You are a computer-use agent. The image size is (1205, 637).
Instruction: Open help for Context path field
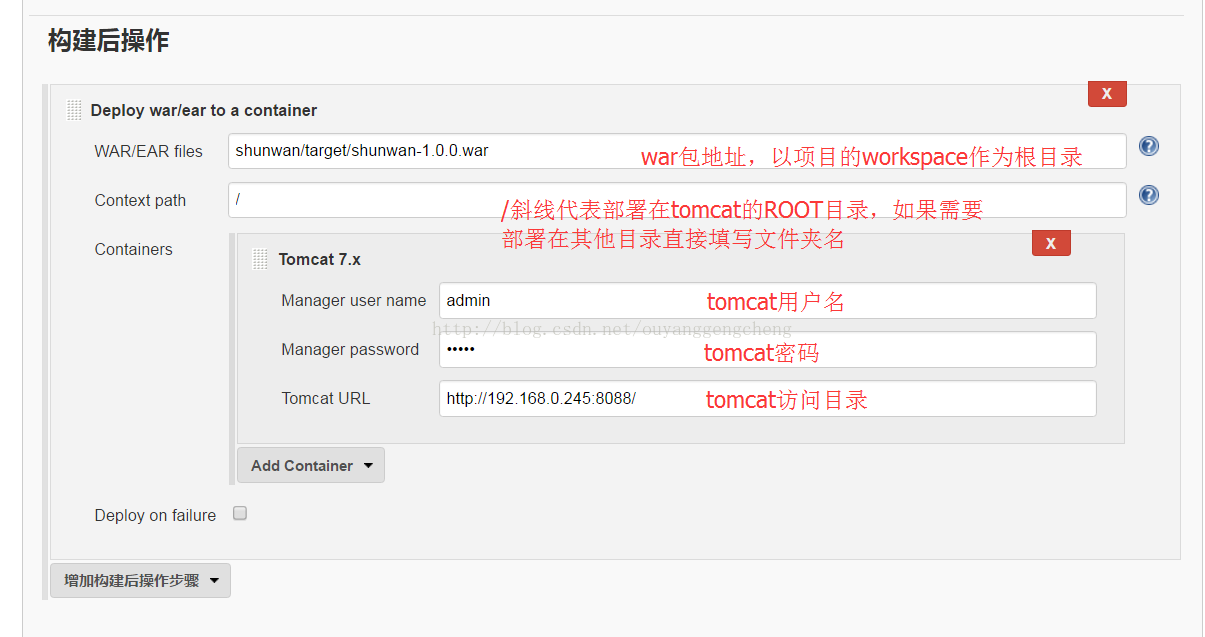(x=1149, y=195)
